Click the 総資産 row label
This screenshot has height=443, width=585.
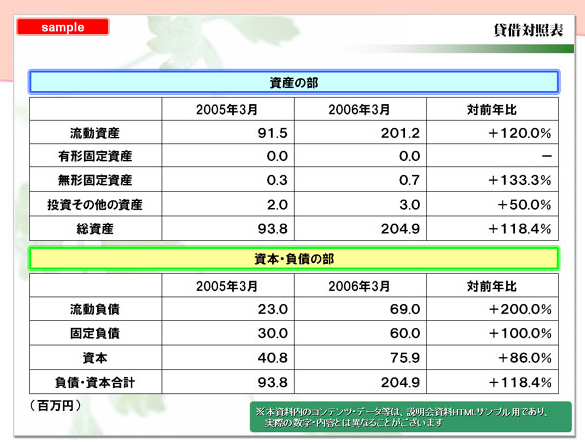[95, 228]
